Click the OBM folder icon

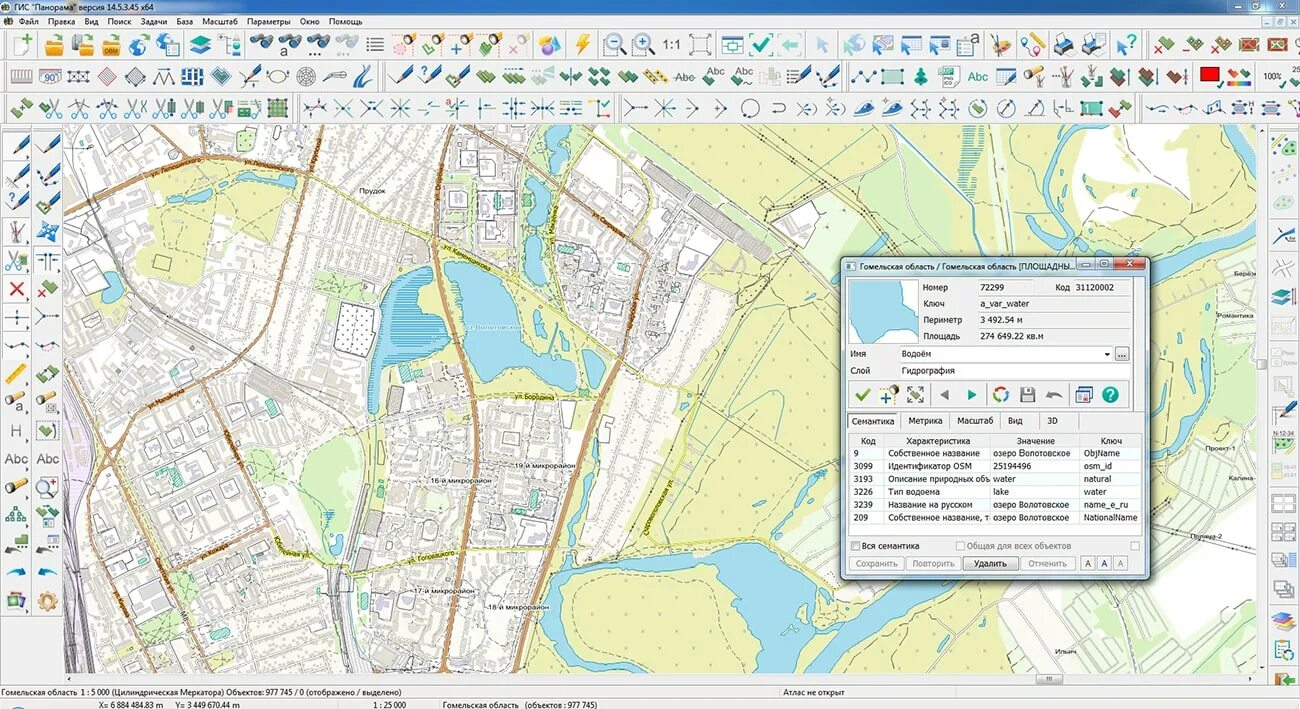(110, 44)
